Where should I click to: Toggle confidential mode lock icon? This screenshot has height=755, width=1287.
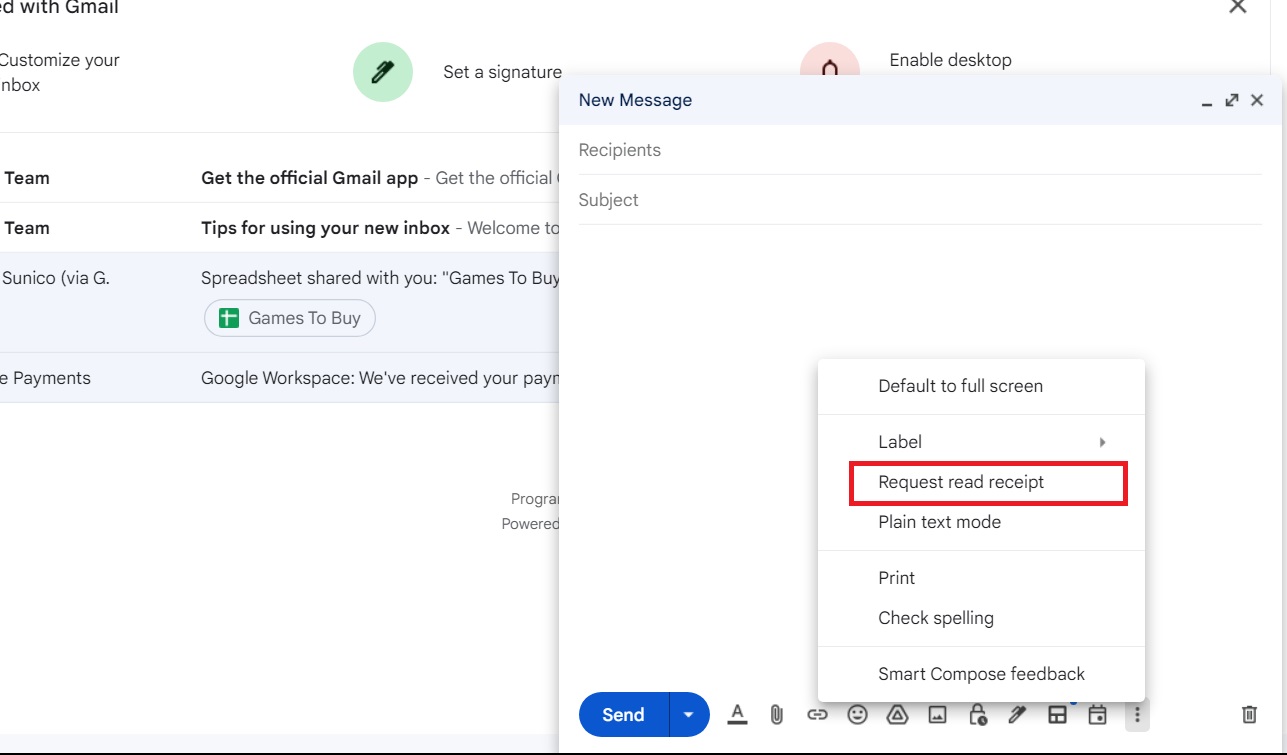(977, 714)
